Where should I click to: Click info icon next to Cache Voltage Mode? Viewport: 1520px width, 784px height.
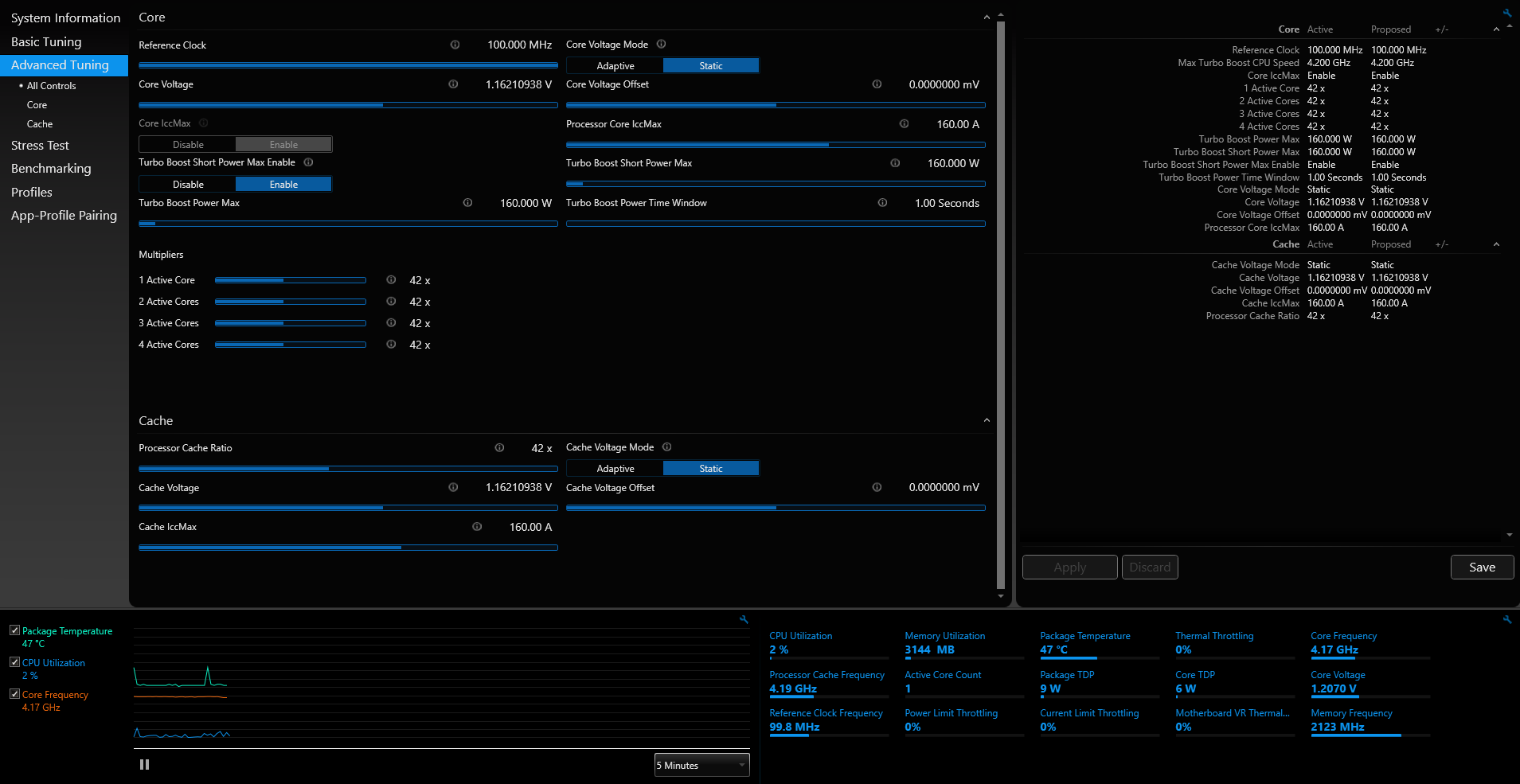coord(667,447)
